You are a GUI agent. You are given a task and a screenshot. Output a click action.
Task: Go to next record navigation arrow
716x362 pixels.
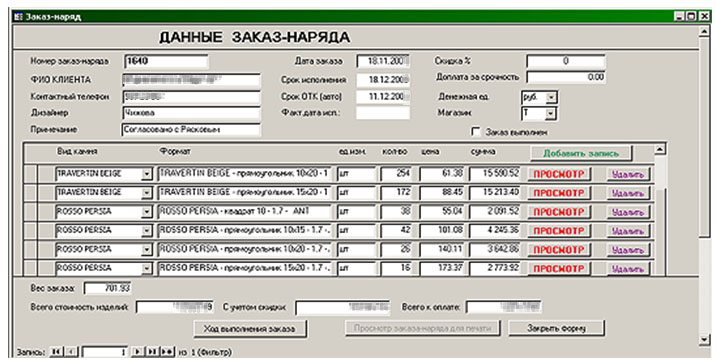[136, 352]
